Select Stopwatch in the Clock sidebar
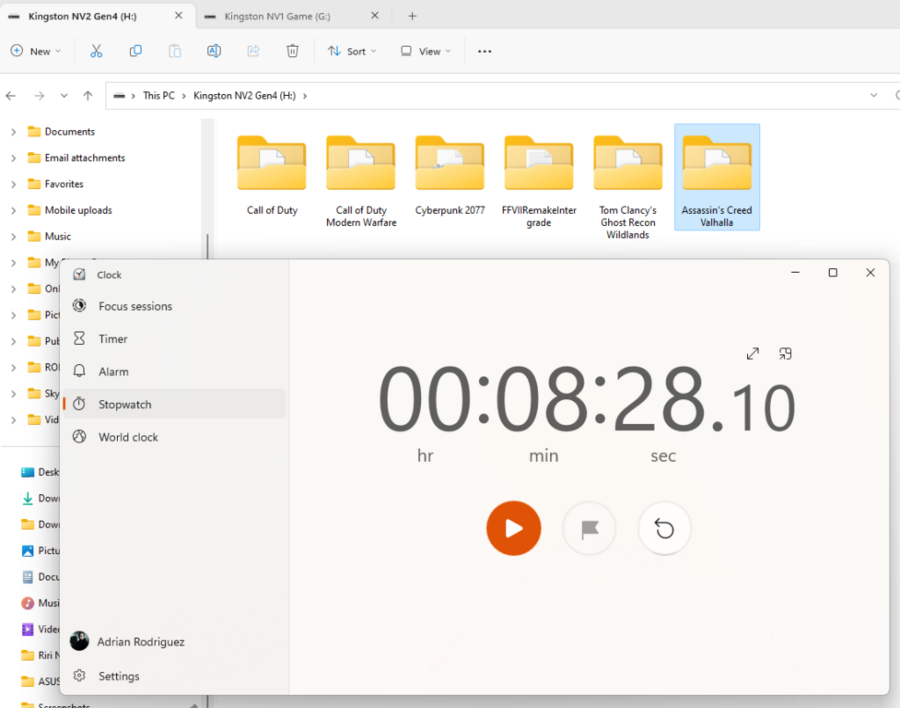 click(174, 404)
